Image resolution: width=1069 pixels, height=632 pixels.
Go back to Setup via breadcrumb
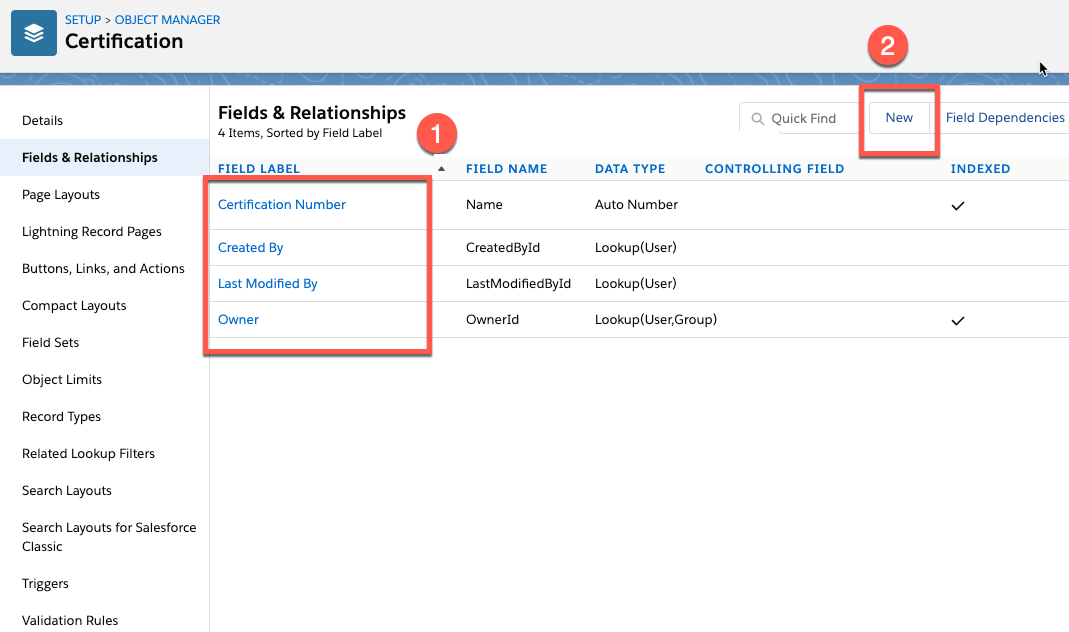tap(81, 18)
